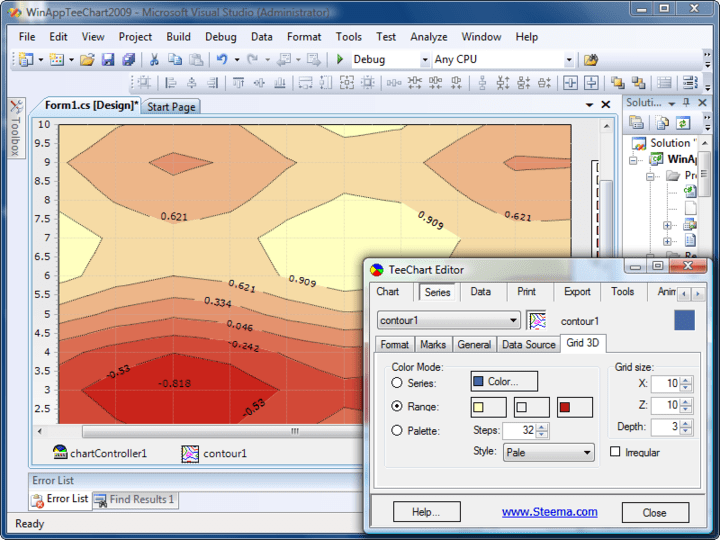This screenshot has width=720, height=540.
Task: Click the Cut scissors icon
Action: tap(154, 60)
